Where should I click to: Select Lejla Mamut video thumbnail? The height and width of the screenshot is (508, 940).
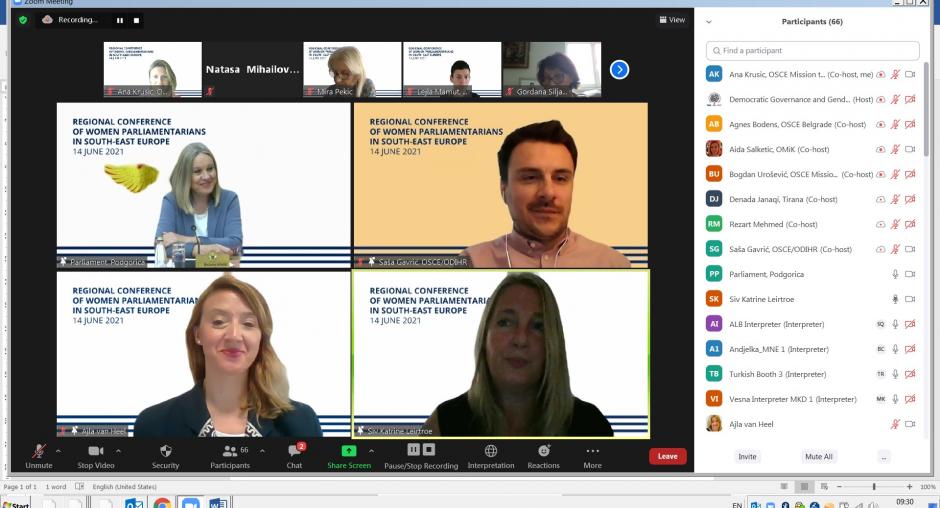(452, 70)
